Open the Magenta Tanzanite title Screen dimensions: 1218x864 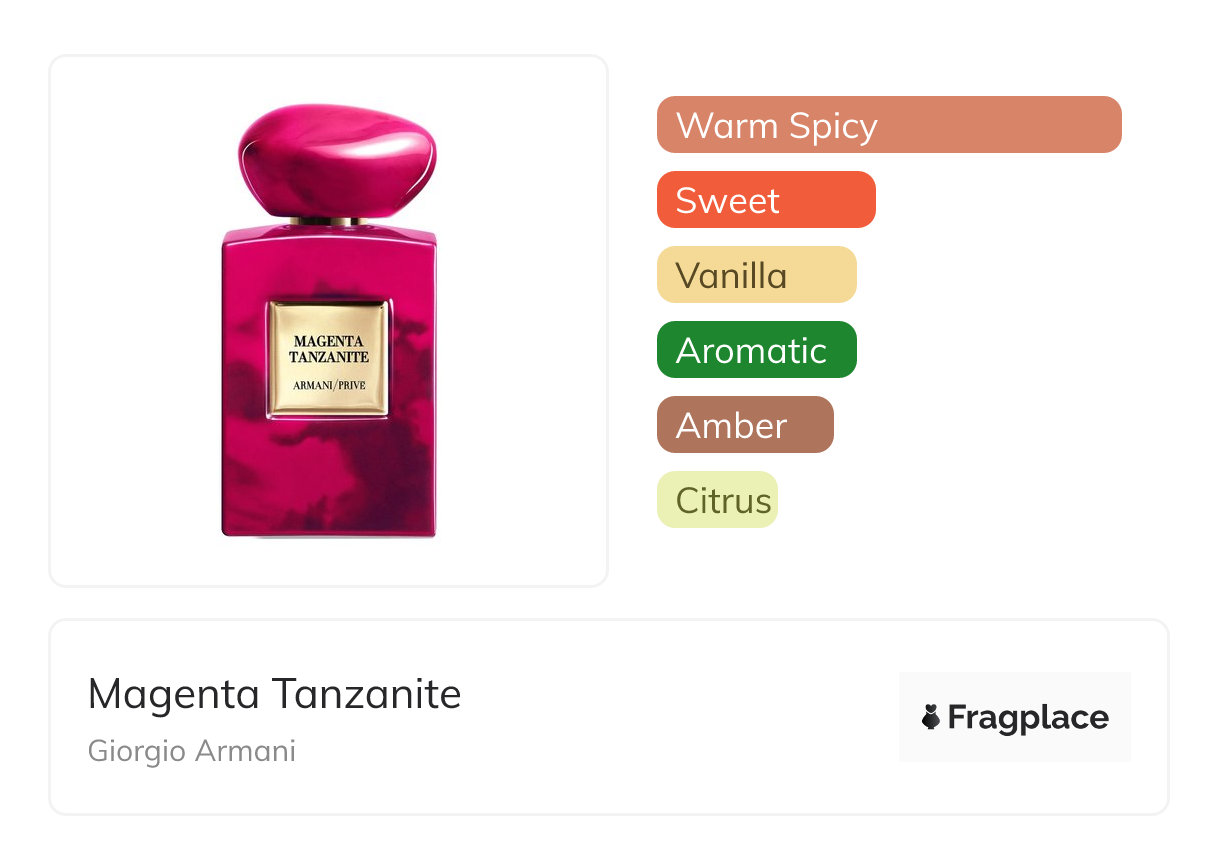pos(275,694)
